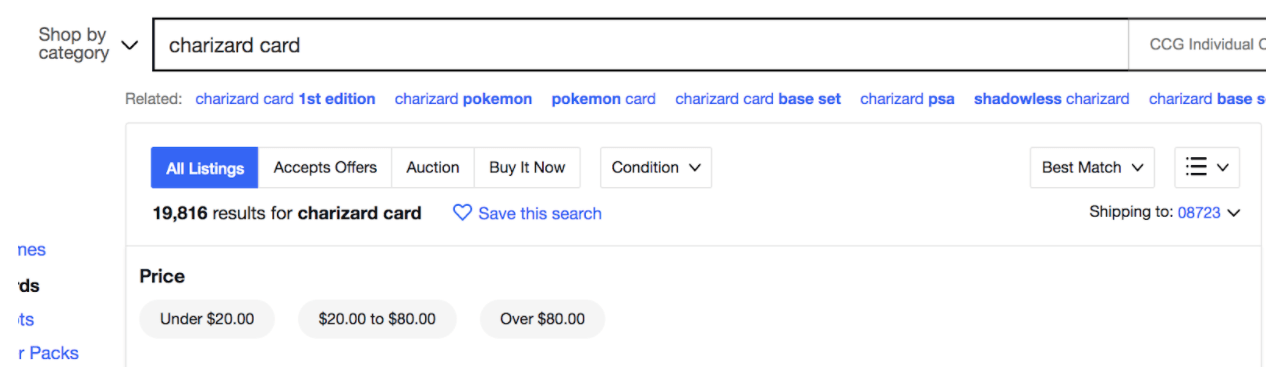The image size is (1276, 390).
Task: Click Save this search link
Action: coord(540,213)
